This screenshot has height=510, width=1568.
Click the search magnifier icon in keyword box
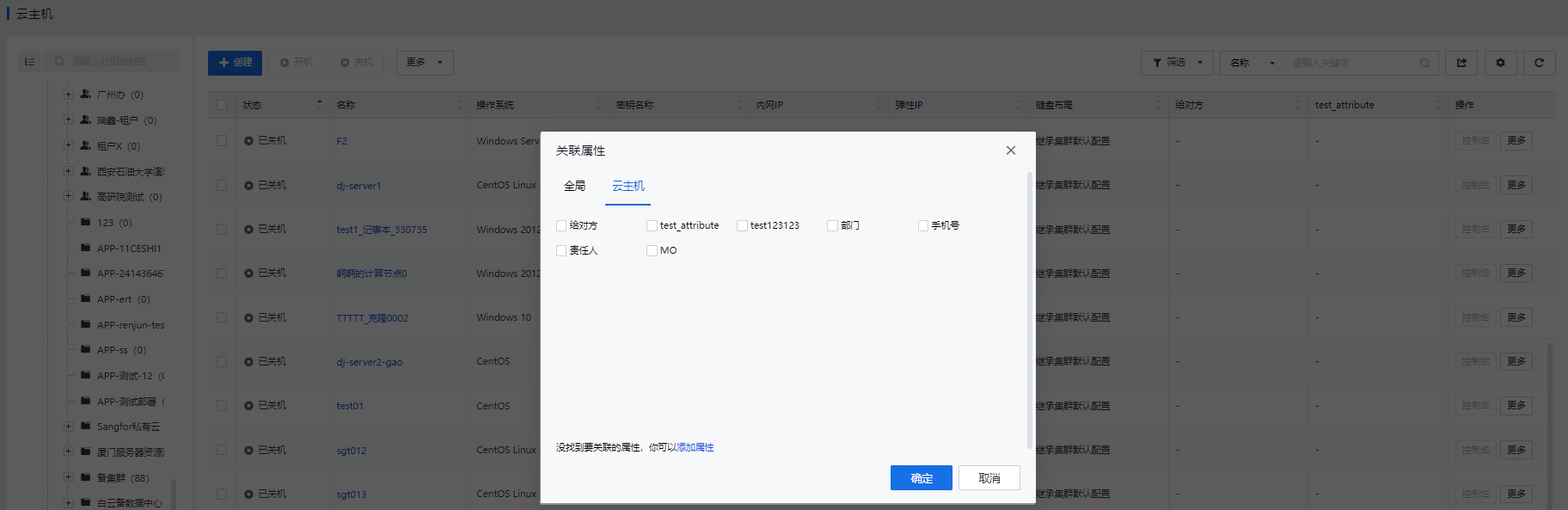[x=1424, y=63]
